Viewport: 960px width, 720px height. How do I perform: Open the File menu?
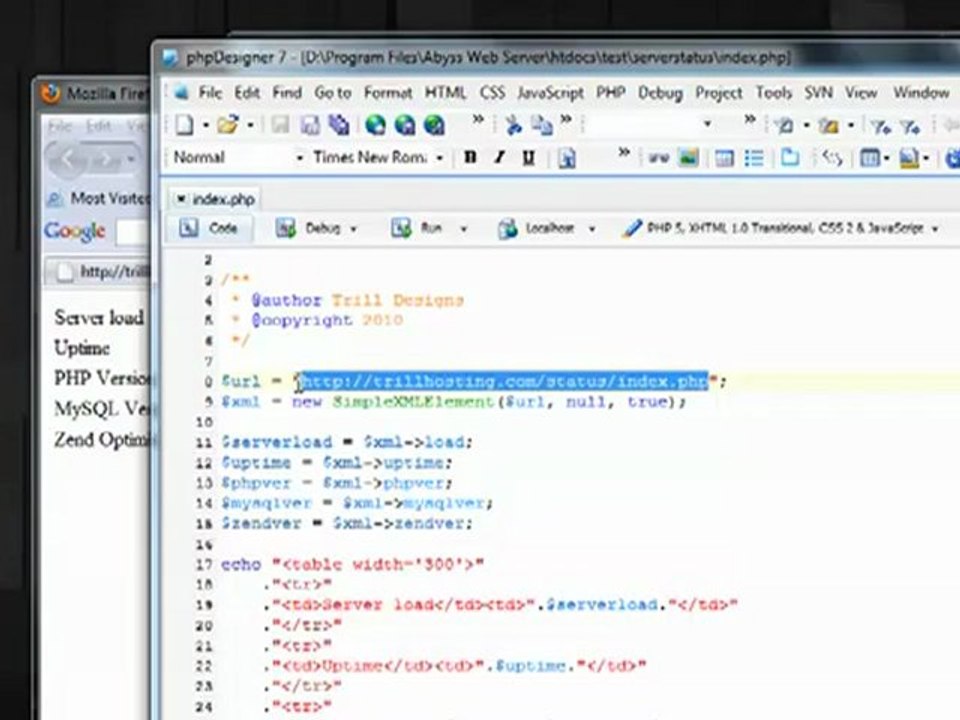(x=210, y=93)
